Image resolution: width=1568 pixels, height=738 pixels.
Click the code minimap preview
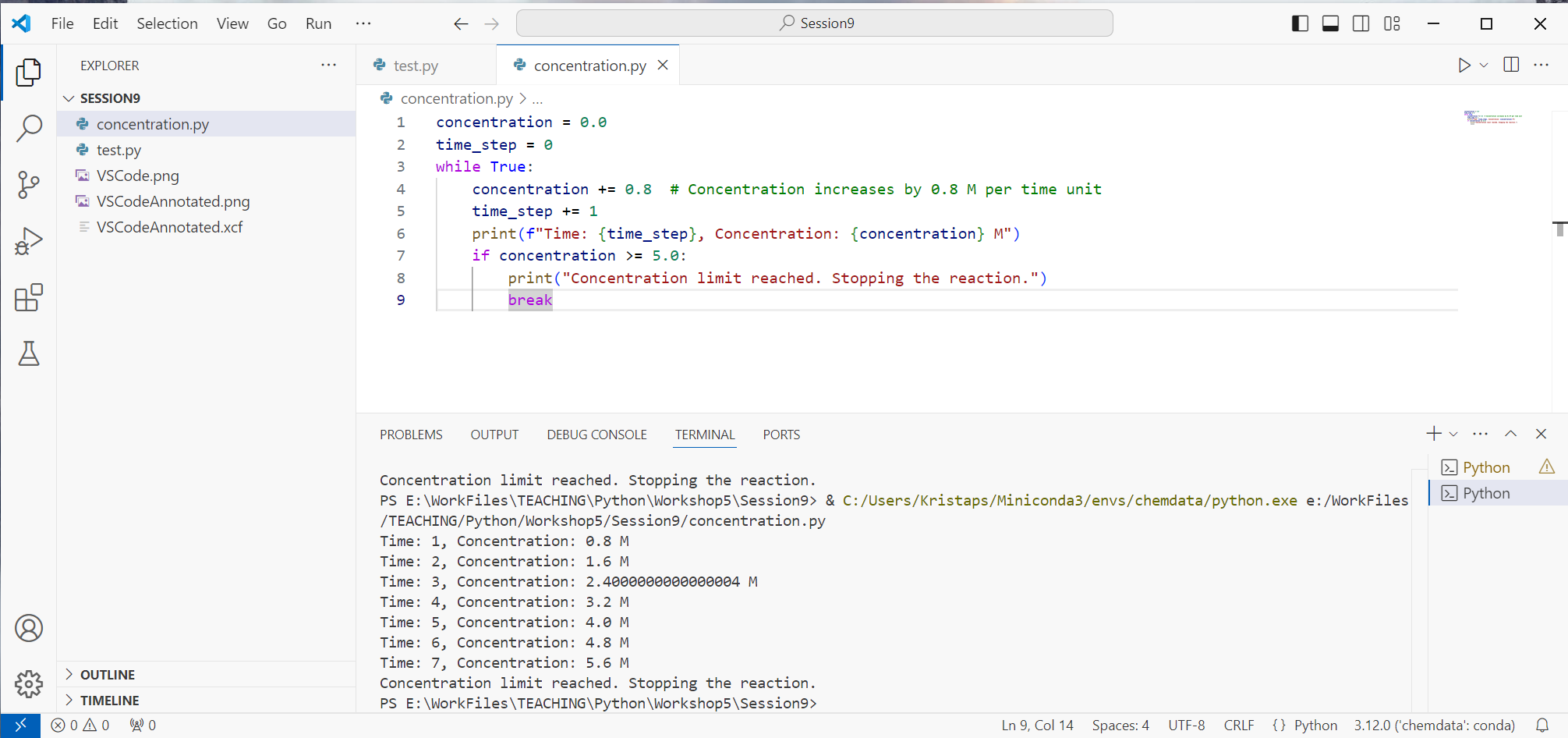(x=1493, y=118)
